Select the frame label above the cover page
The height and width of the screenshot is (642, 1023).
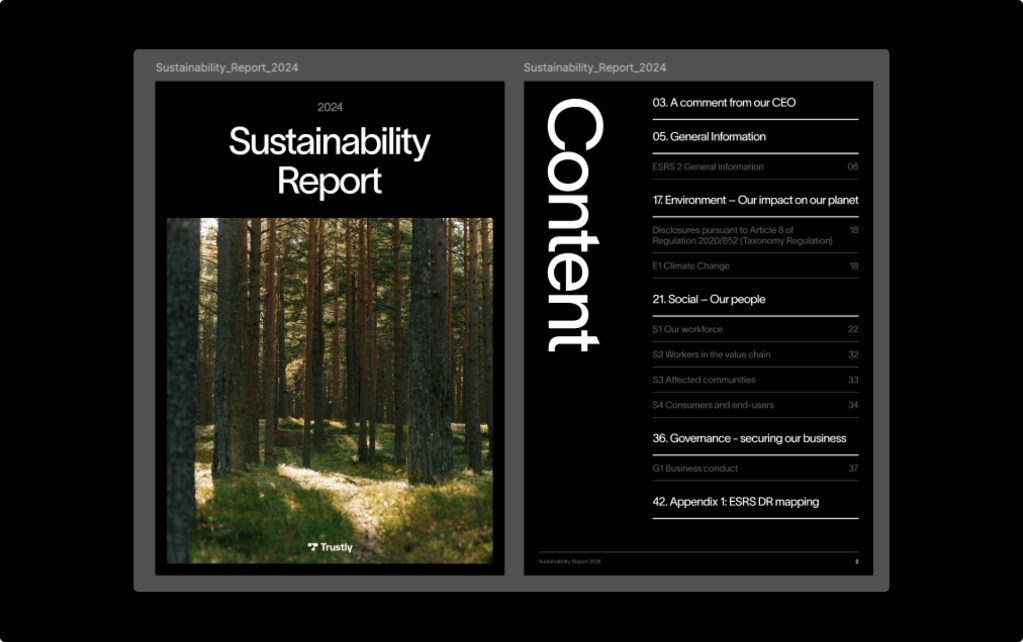click(x=227, y=67)
